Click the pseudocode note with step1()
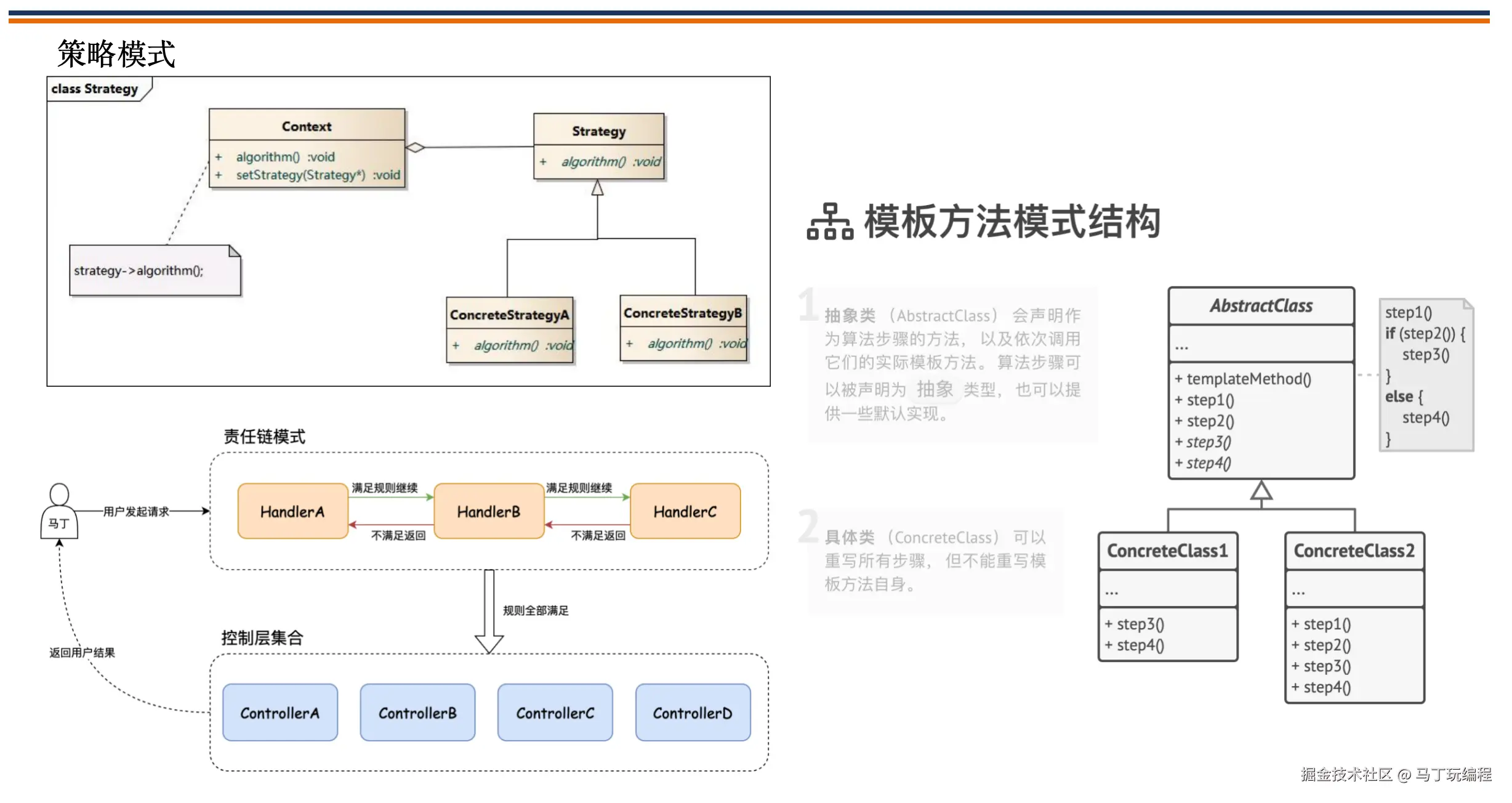This screenshot has height=803, width=1512. 1425,376
